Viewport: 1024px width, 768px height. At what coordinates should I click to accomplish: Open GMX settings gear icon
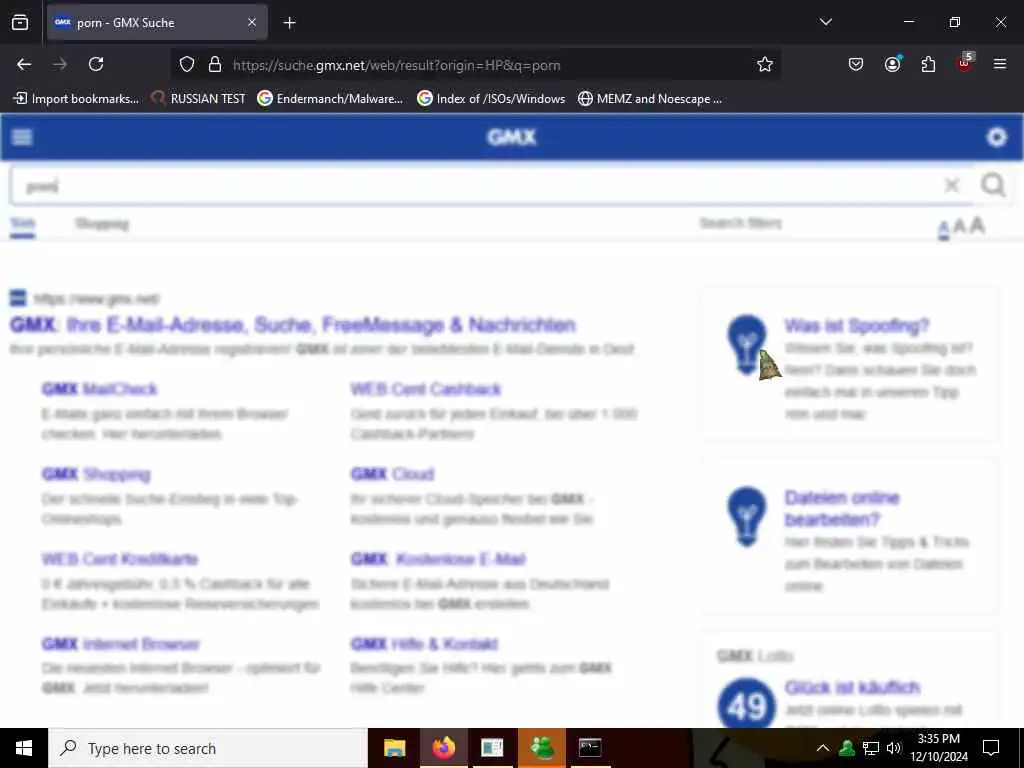[x=997, y=137]
